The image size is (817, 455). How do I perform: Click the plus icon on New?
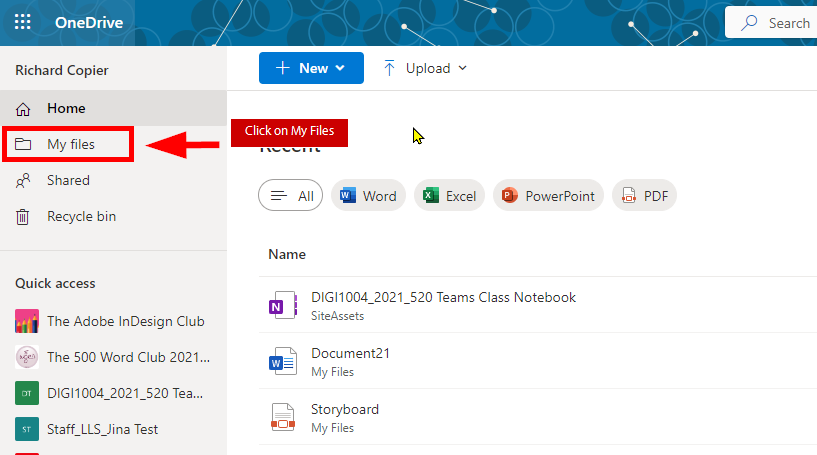[x=282, y=68]
